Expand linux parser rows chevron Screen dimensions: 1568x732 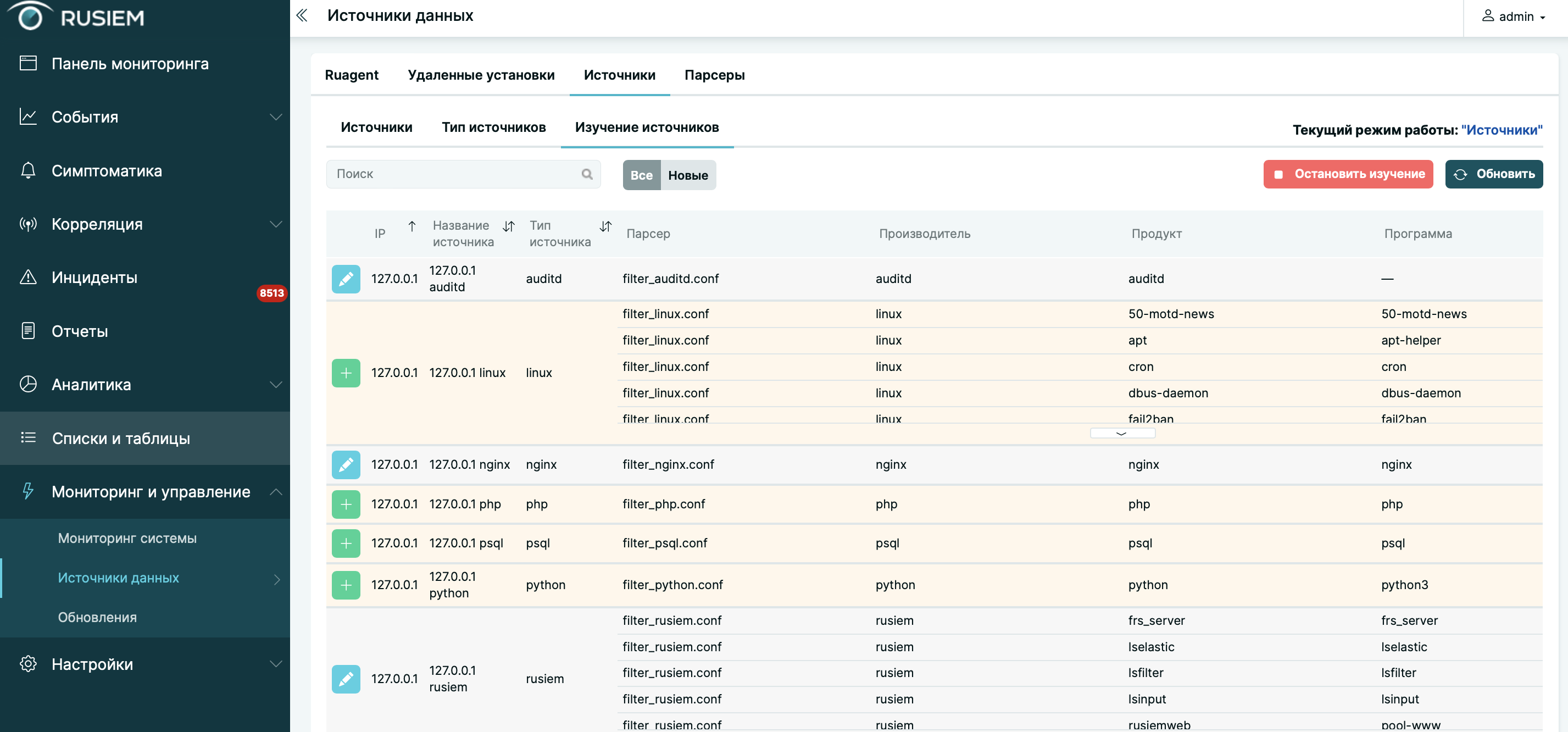tap(1122, 433)
